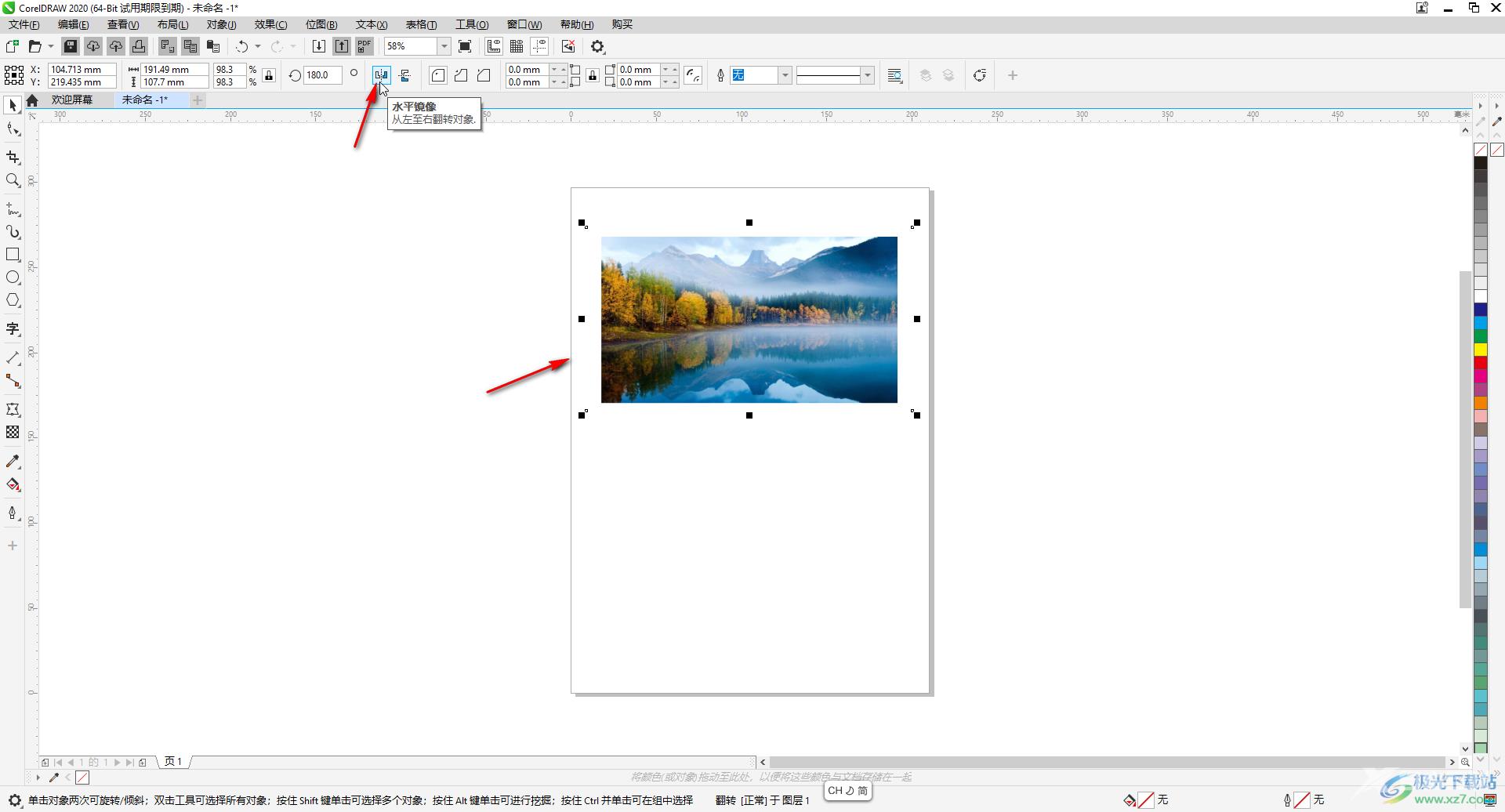Select the Parallel Dimension tool
Screen dimensions: 1505x812
(13, 358)
